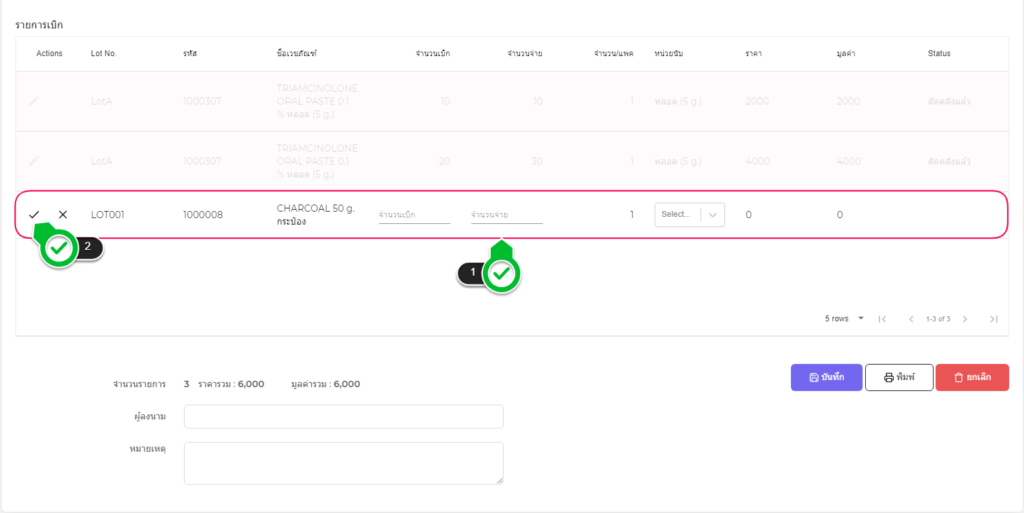Open the Select... unit dropdown for CHARCOAL
1024x513 pixels.
tap(689, 215)
